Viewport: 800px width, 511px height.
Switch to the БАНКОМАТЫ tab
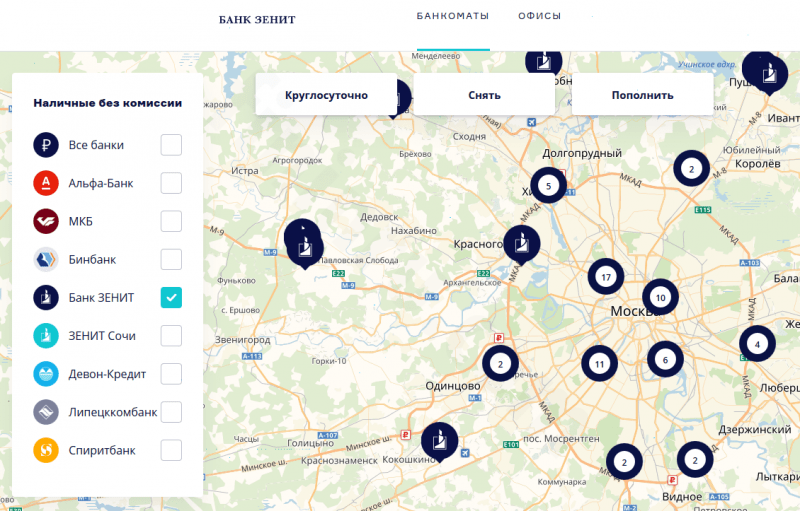tap(453, 16)
